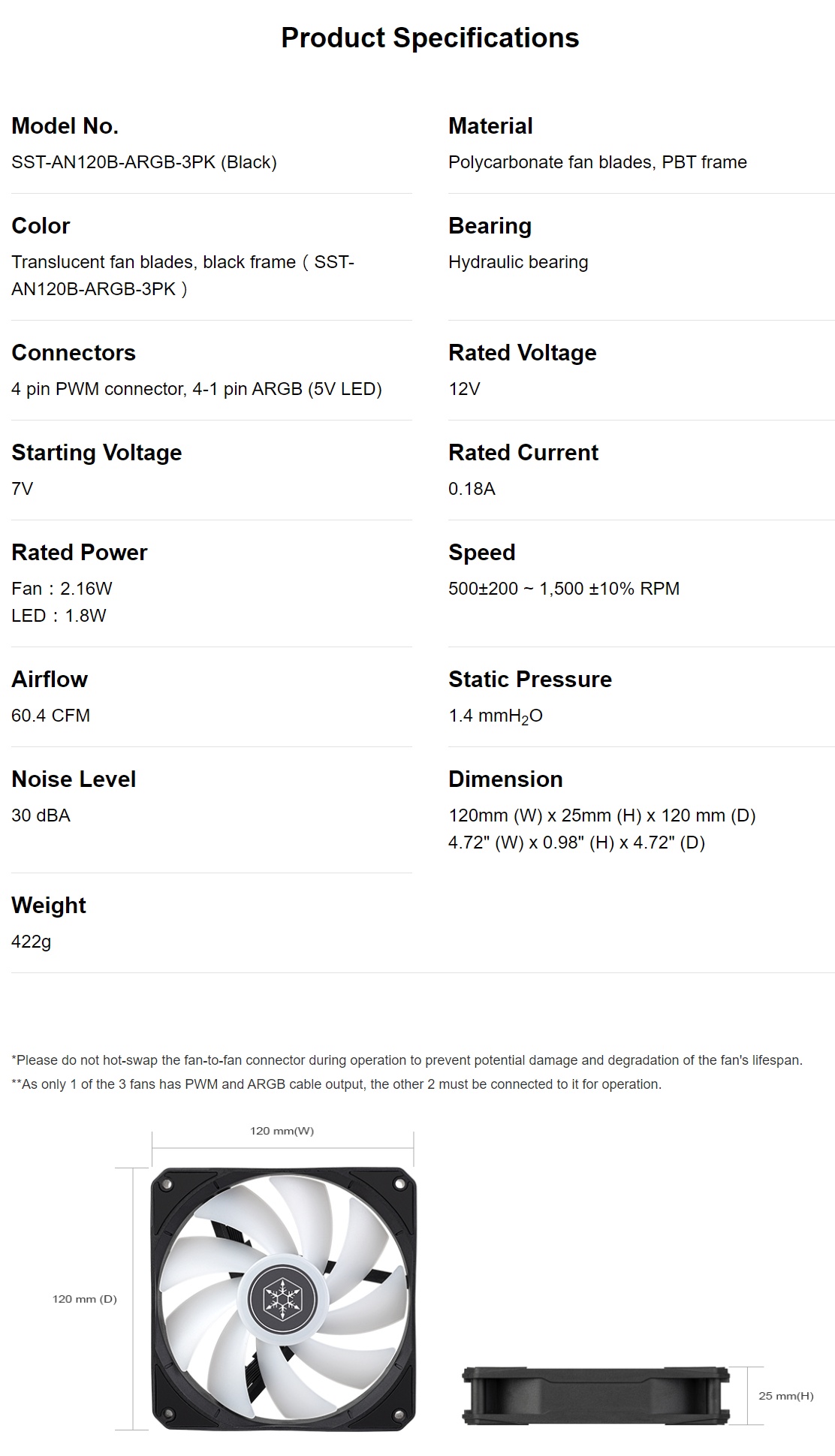Click the side profile fan image
The image size is (835, 1456).
click(x=595, y=1396)
